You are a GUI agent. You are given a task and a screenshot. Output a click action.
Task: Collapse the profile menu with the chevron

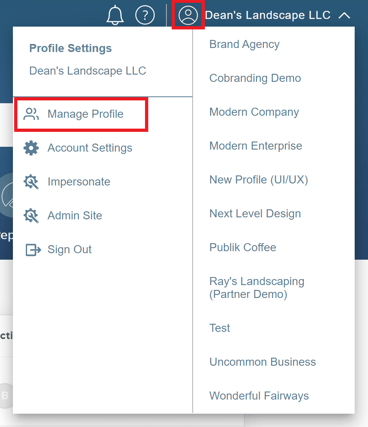point(344,15)
